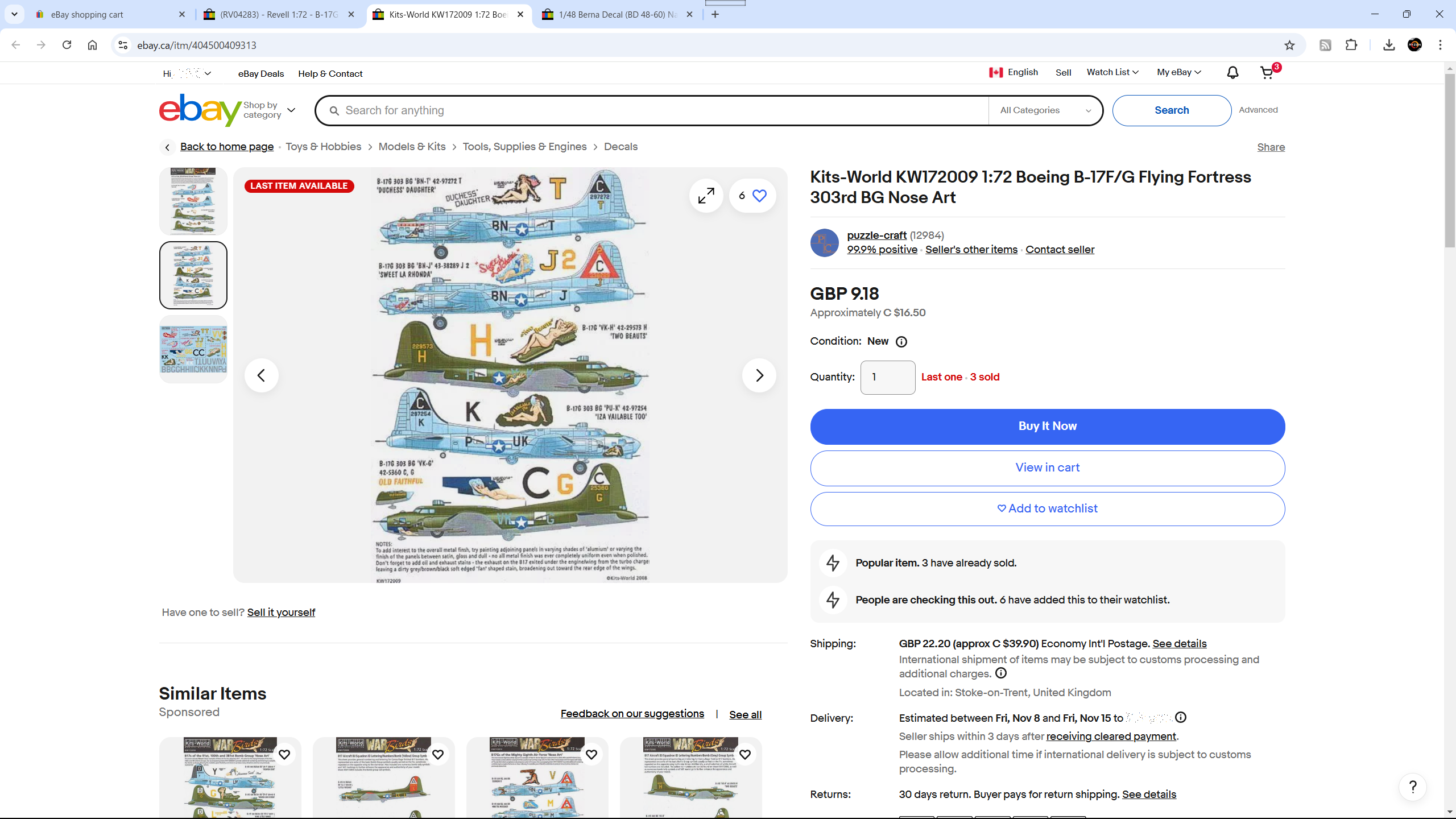The image size is (1456, 819).
Task: Show the next listing photo
Action: click(x=759, y=375)
